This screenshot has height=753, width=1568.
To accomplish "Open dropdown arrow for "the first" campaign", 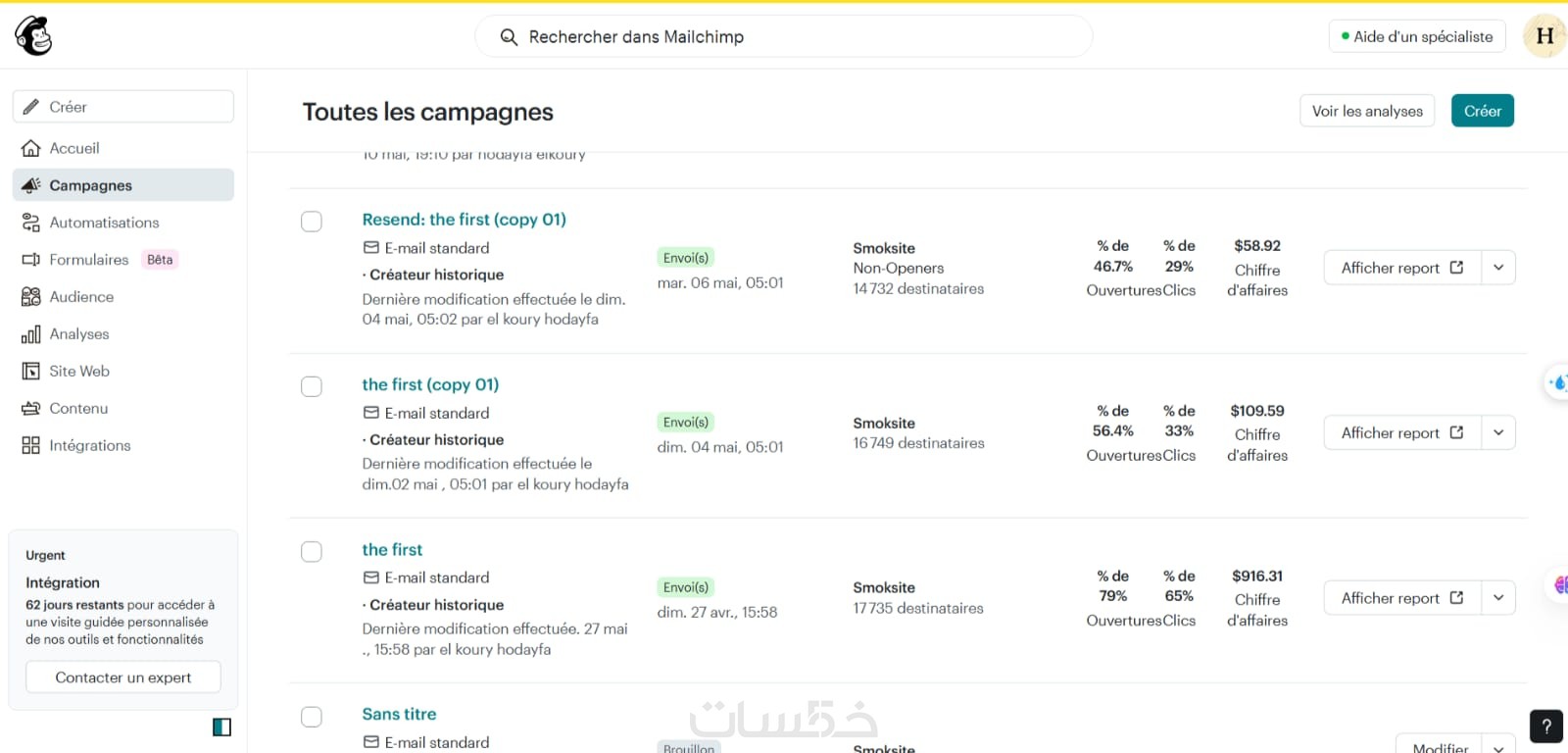I will (x=1498, y=598).
